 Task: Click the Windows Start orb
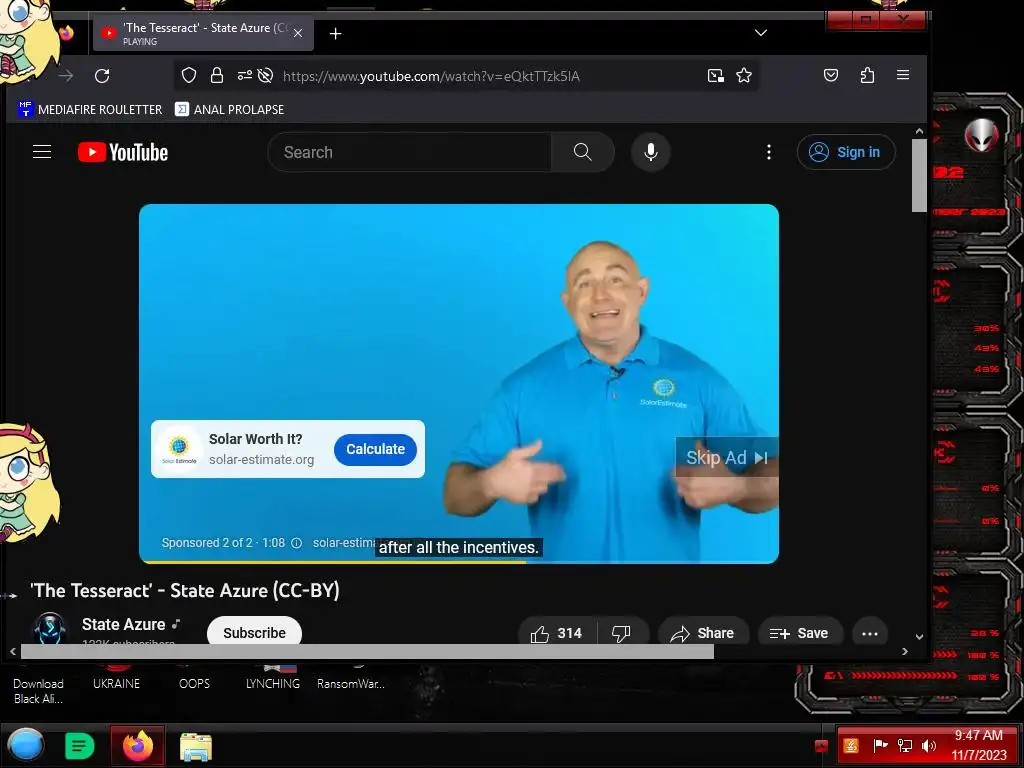(26, 745)
